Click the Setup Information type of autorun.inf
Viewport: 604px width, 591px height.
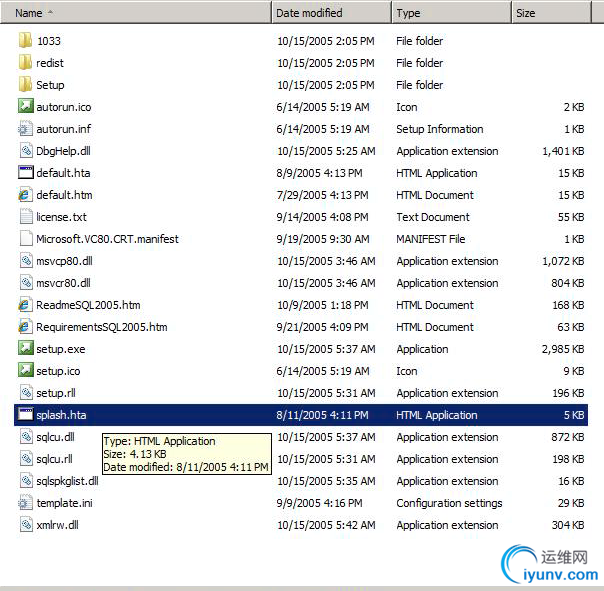click(x=440, y=129)
